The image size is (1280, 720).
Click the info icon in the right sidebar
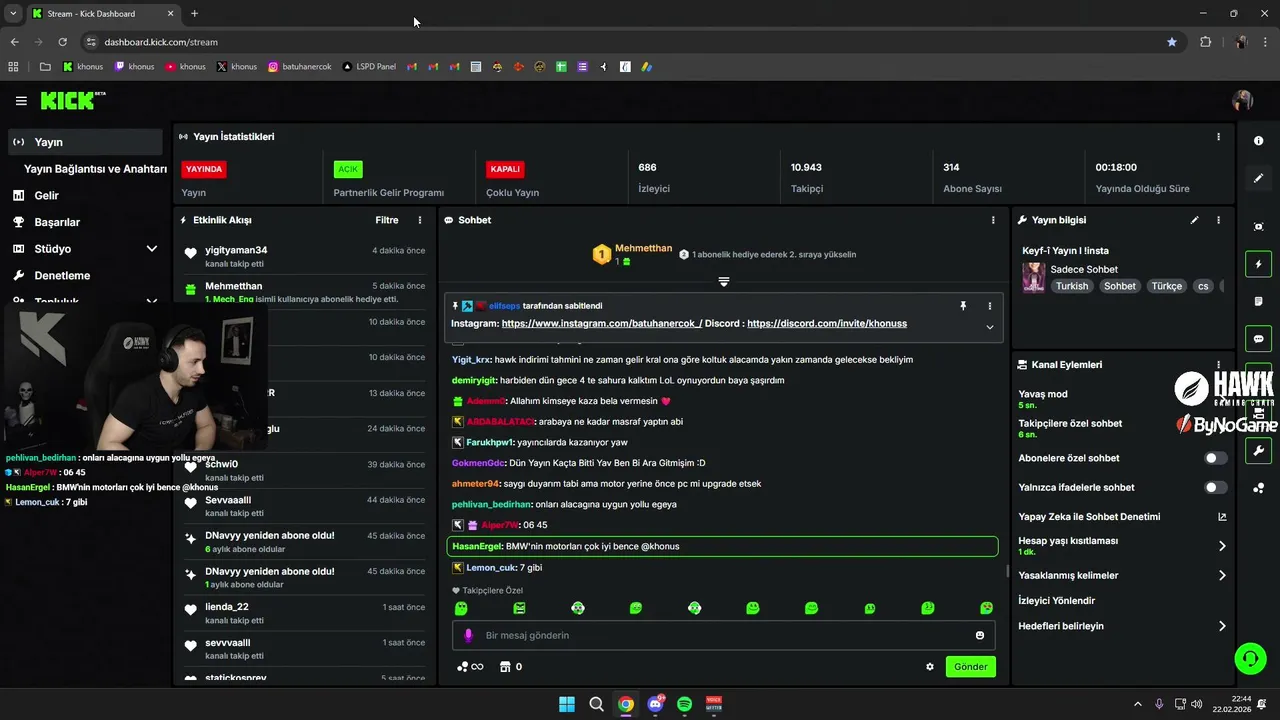(x=1258, y=141)
